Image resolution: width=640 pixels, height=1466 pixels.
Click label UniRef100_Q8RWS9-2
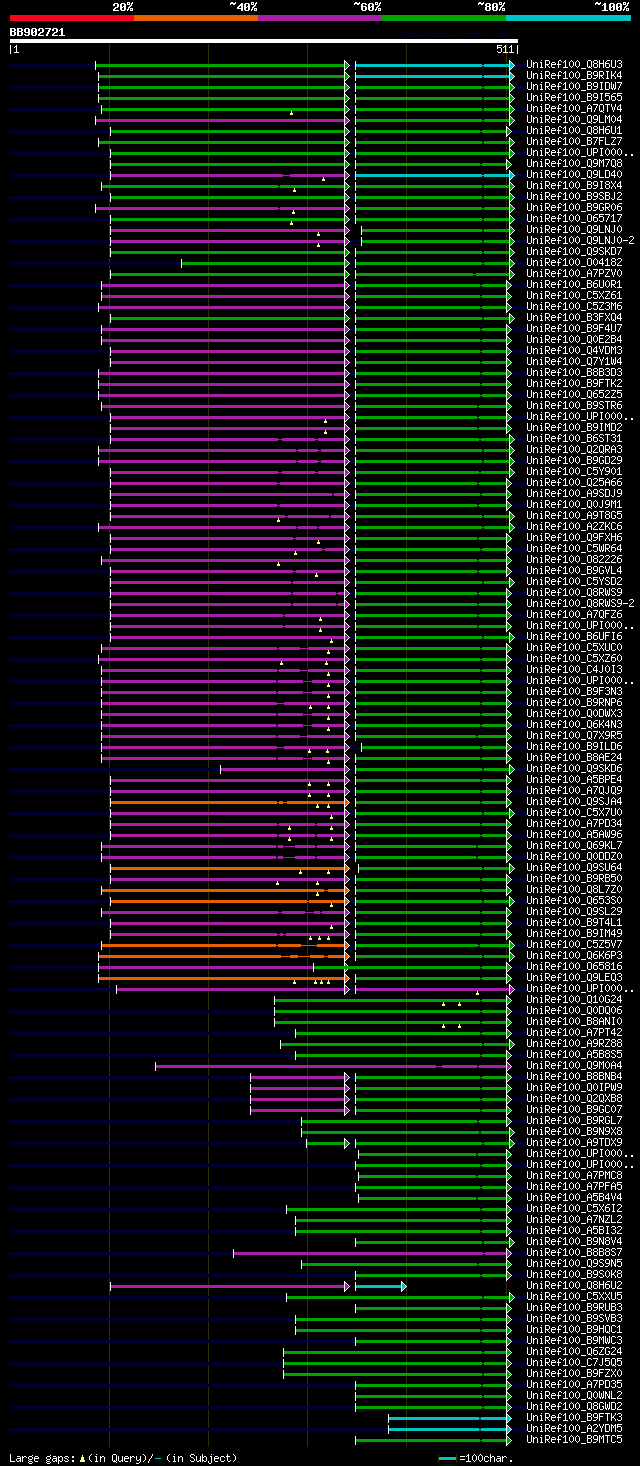(580, 603)
